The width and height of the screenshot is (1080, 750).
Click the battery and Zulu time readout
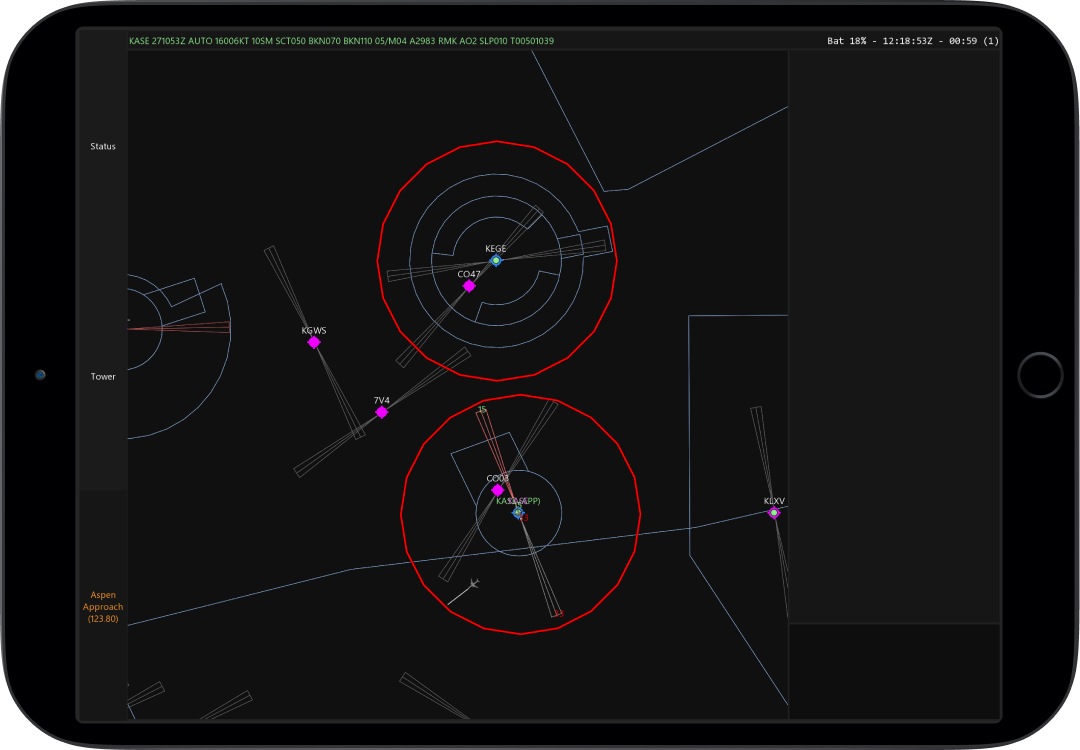click(x=912, y=41)
